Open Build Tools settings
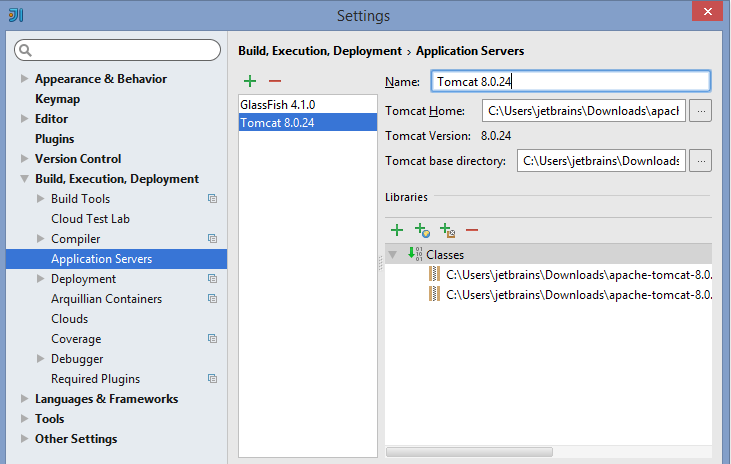This screenshot has width=731, height=464. point(81,199)
